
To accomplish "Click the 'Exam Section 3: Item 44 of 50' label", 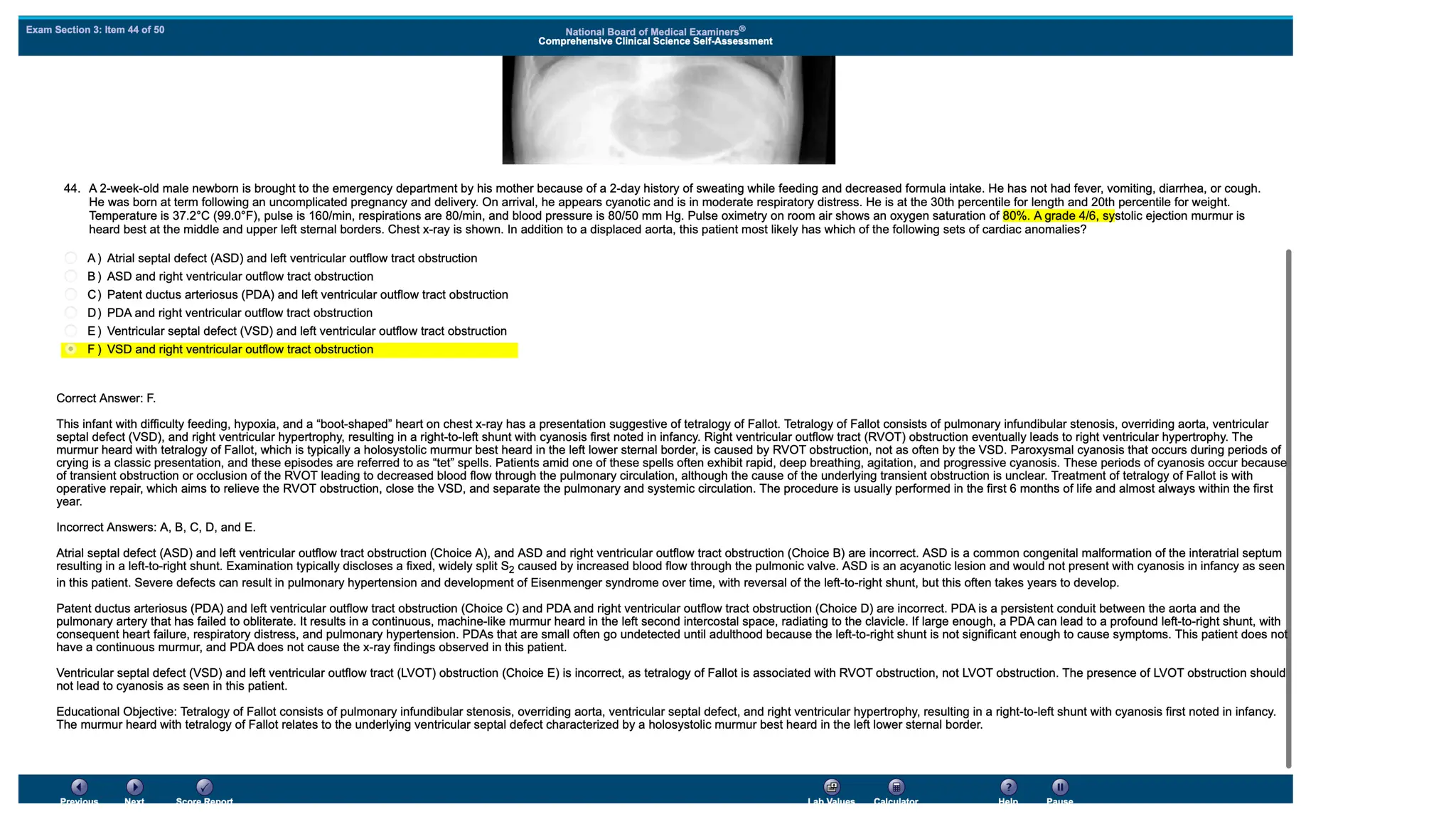I will pos(95,30).
